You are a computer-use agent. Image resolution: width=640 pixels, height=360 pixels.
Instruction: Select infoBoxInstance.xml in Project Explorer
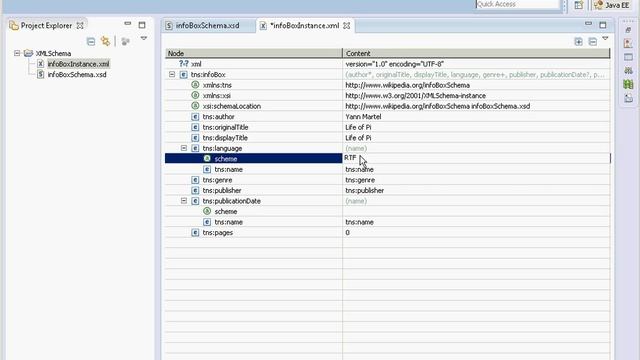click(x=78, y=64)
